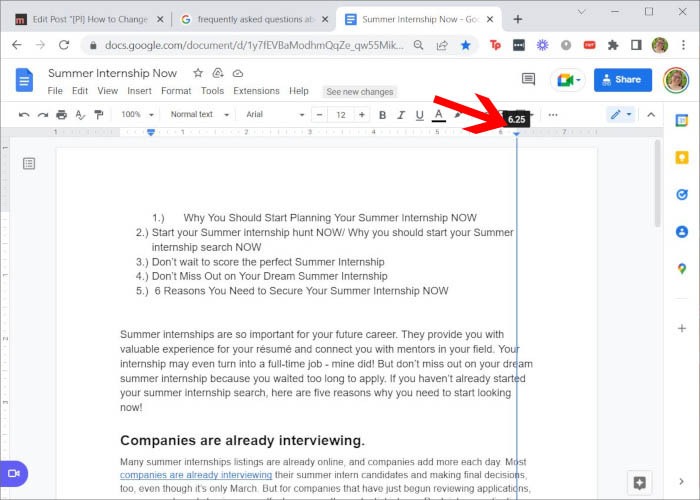The height and width of the screenshot is (500, 700).
Task: Click the cloud document status icon
Action: coord(238,73)
